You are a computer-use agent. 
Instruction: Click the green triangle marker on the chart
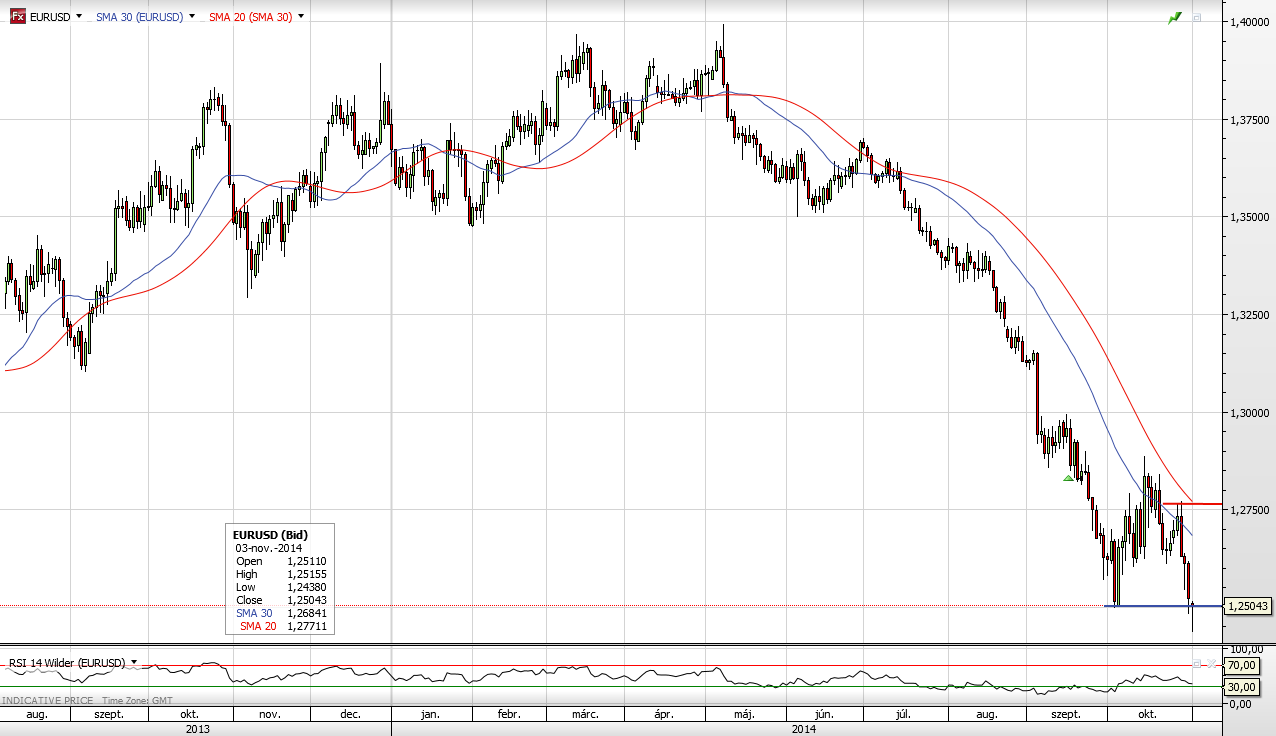(x=1068, y=478)
